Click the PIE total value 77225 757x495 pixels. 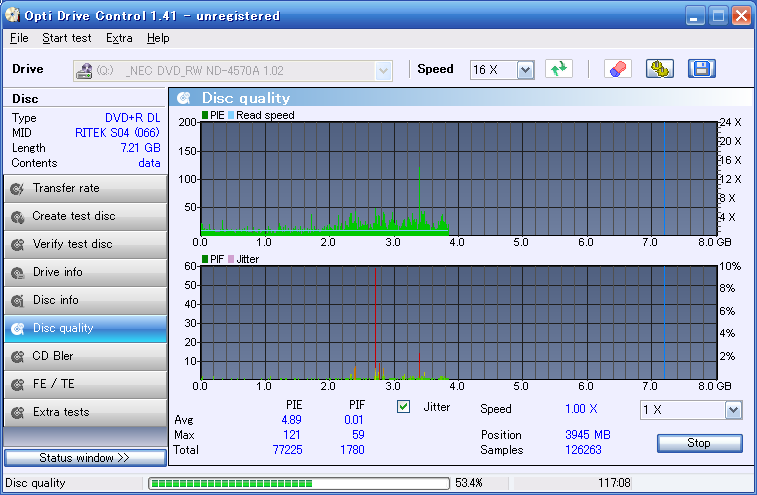(288, 450)
